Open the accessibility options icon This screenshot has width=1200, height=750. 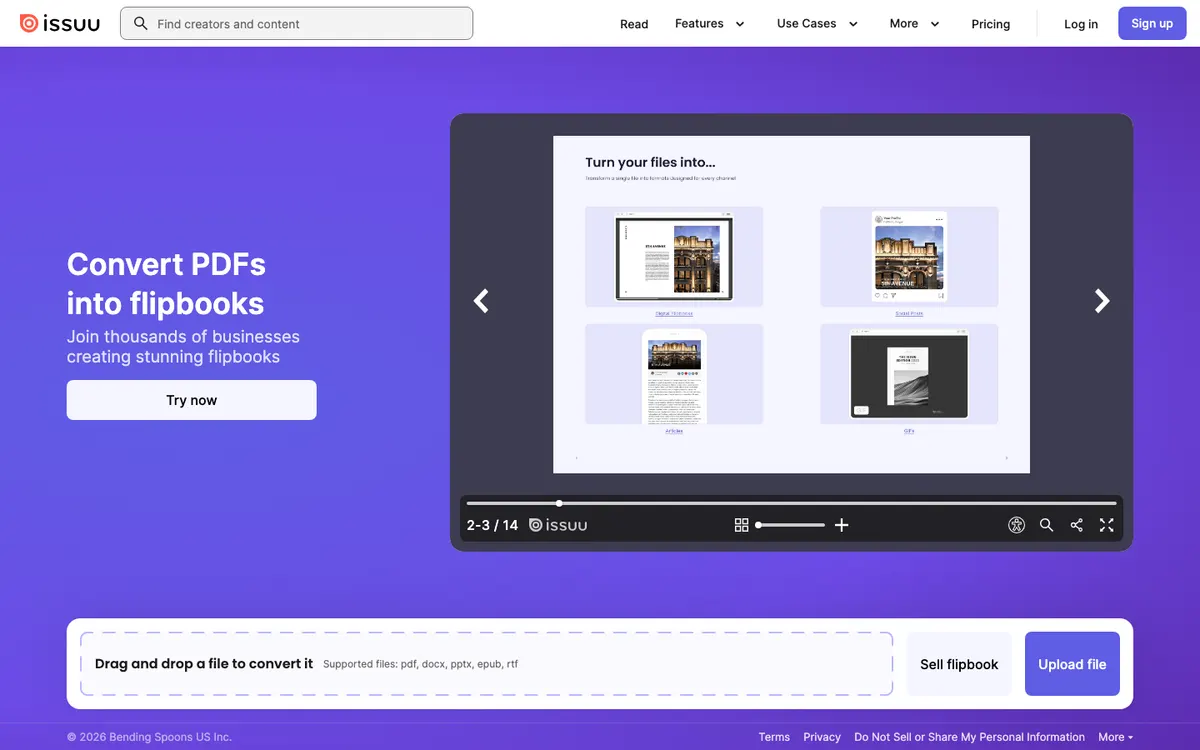[x=1017, y=525]
